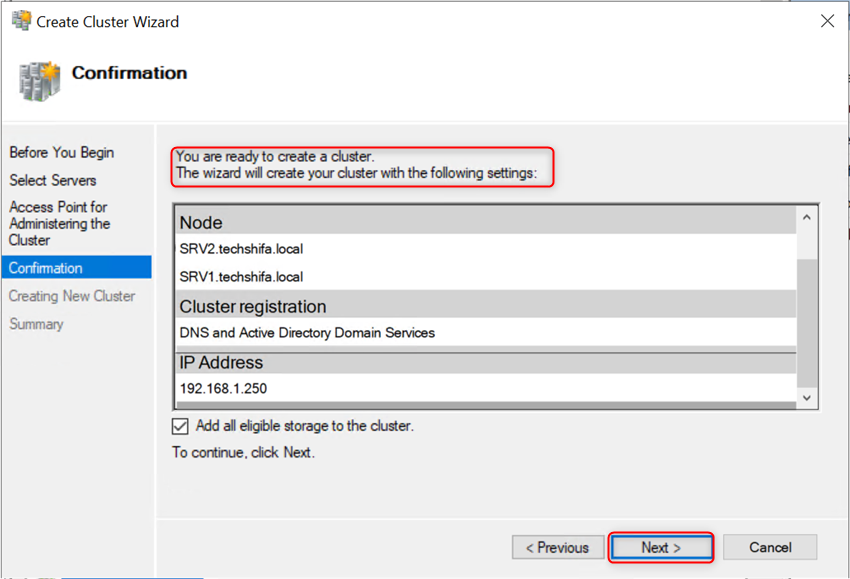Open the Select Servers step

click(x=53, y=181)
